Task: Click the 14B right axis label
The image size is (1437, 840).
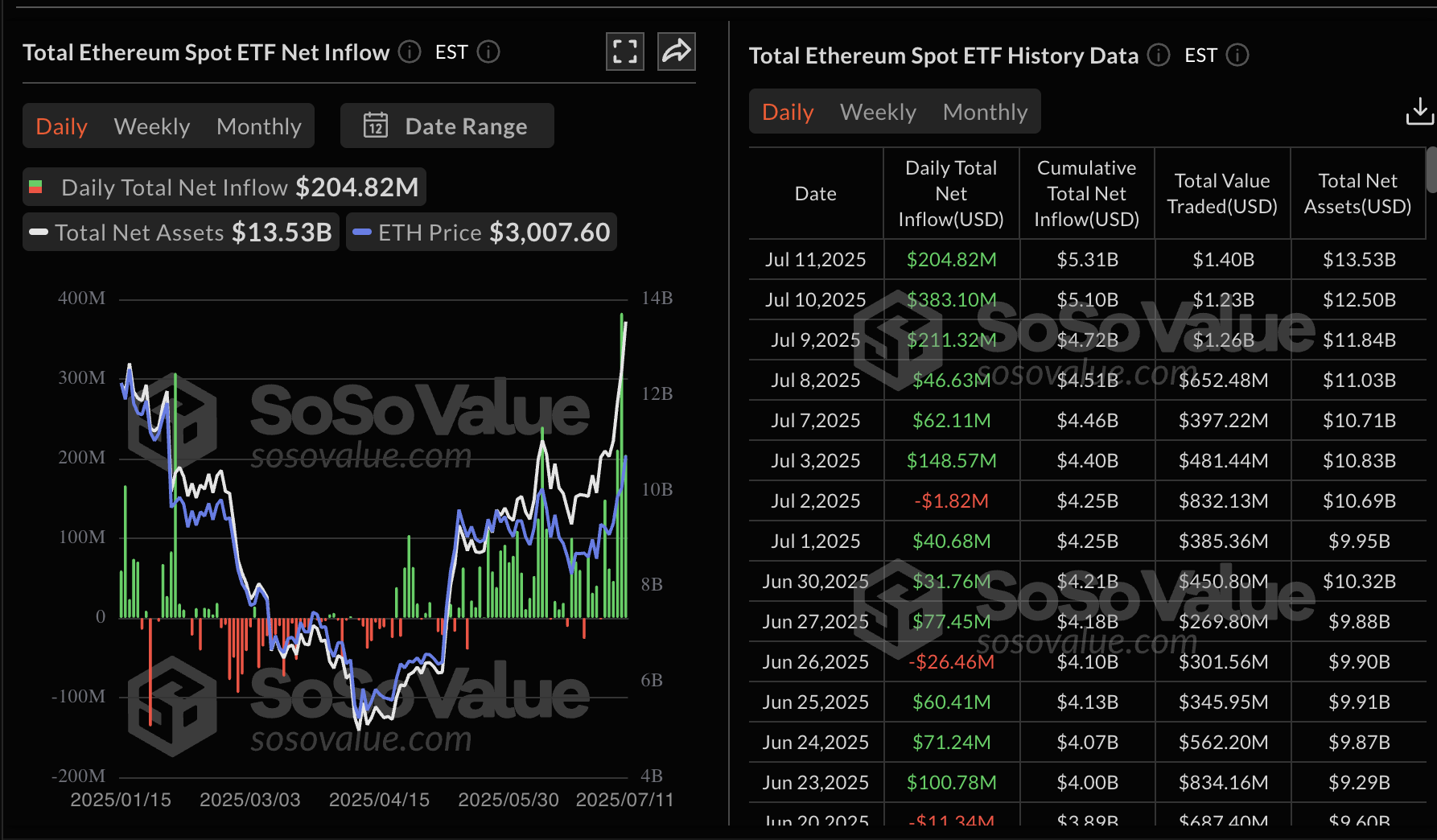Action: pyautogui.click(x=657, y=298)
